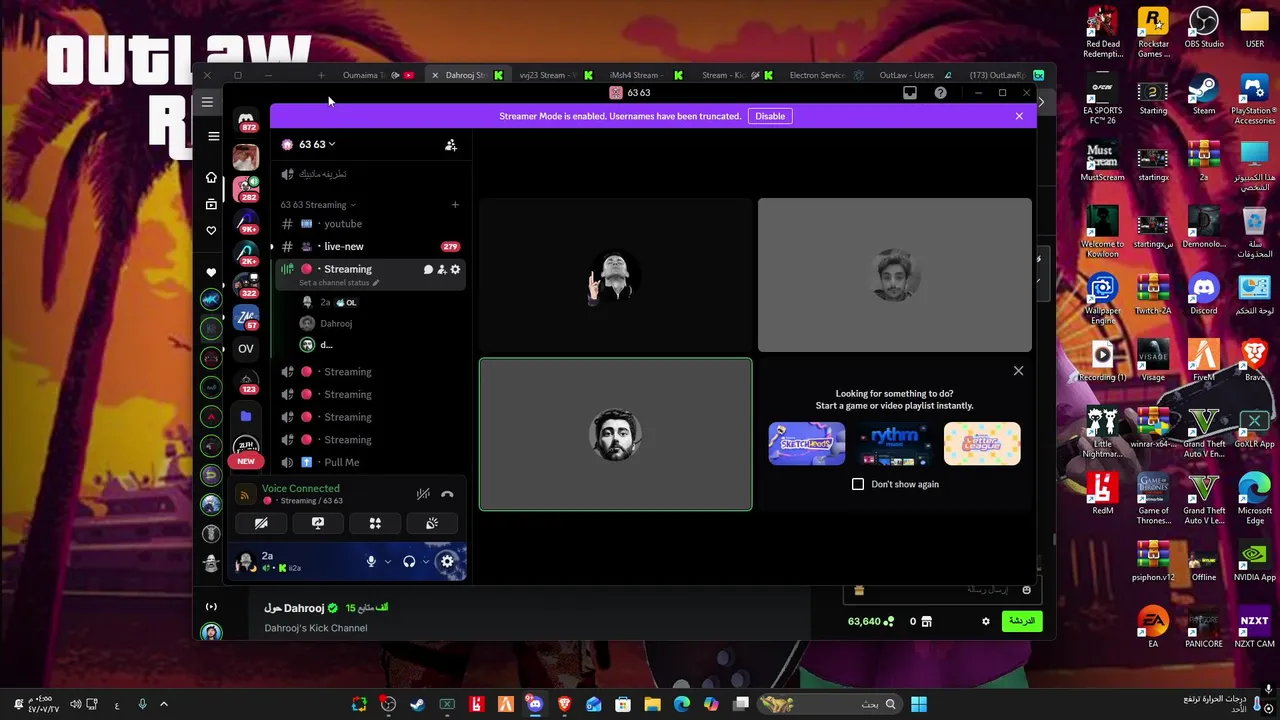Click disconnect phone icon in Voice Connected panel
Screen dimensions: 1280x720
click(x=447, y=494)
